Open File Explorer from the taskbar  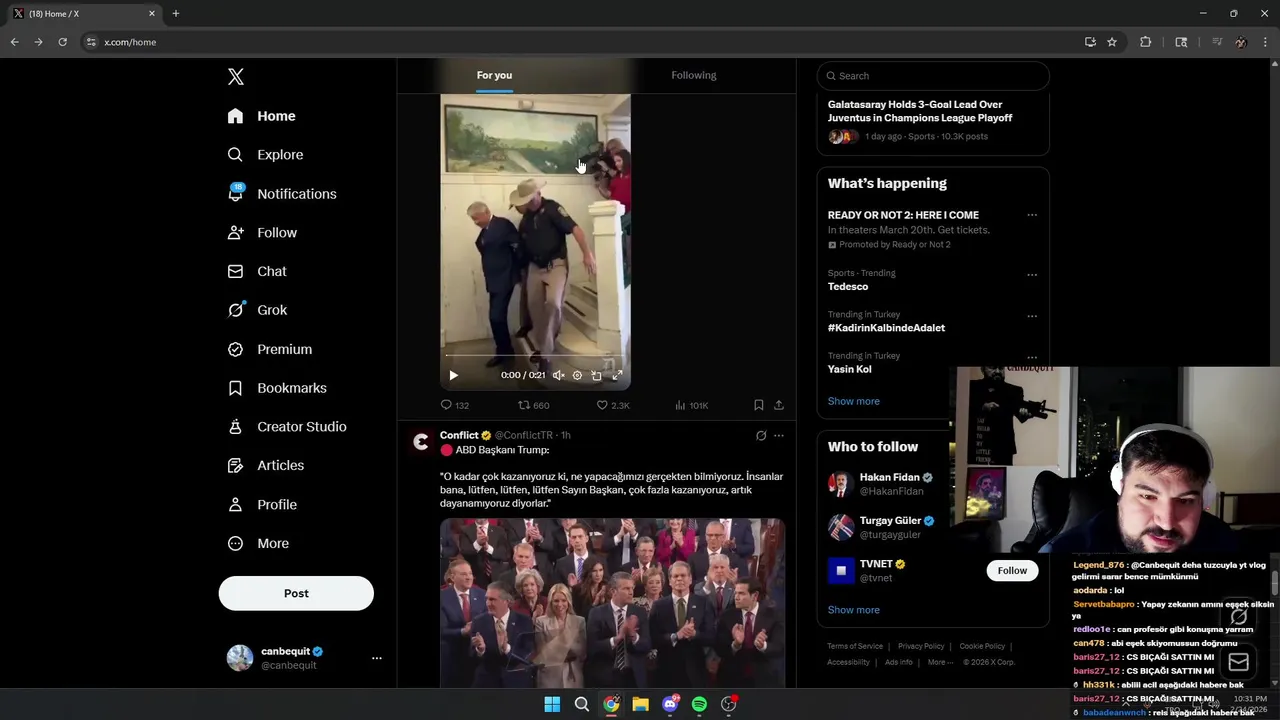(x=640, y=704)
